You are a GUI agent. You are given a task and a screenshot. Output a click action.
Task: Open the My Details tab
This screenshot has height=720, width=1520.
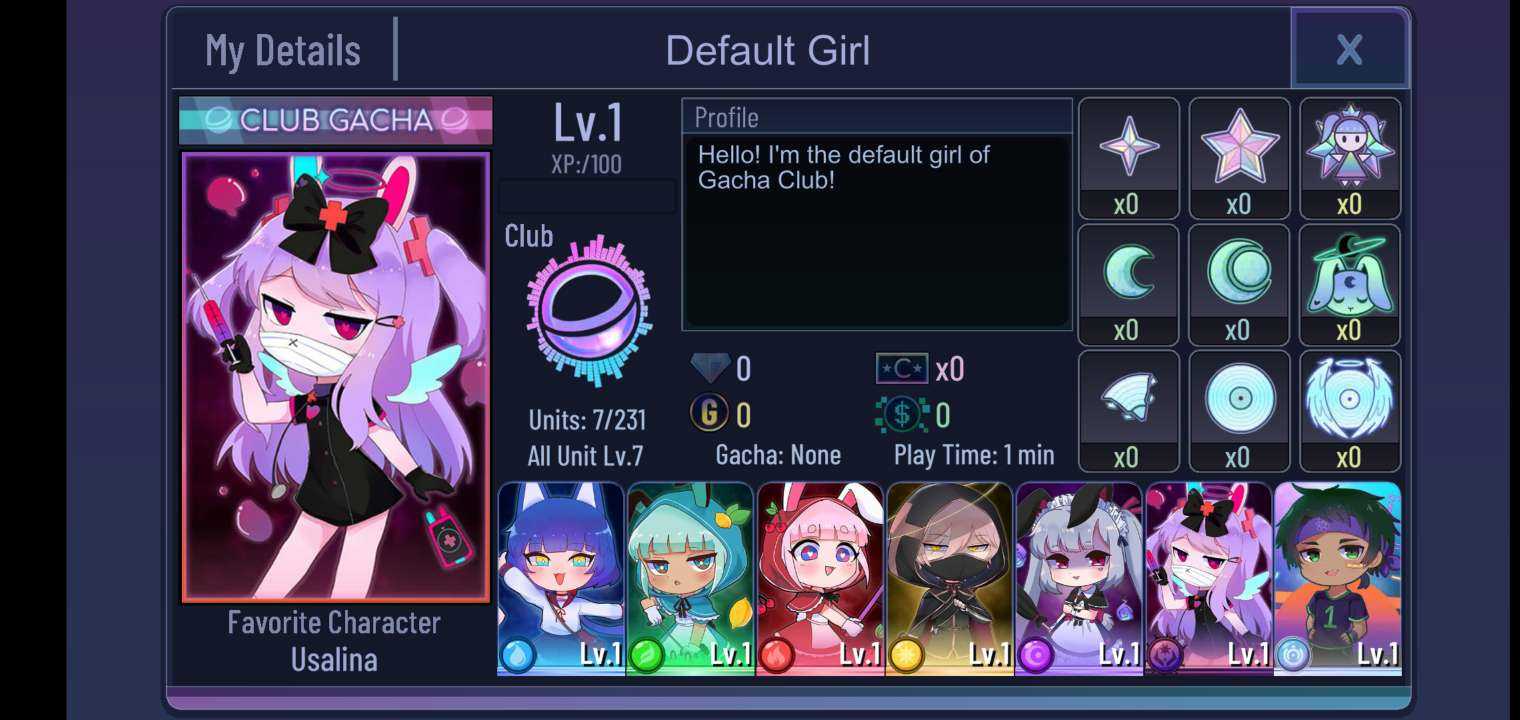pos(283,50)
